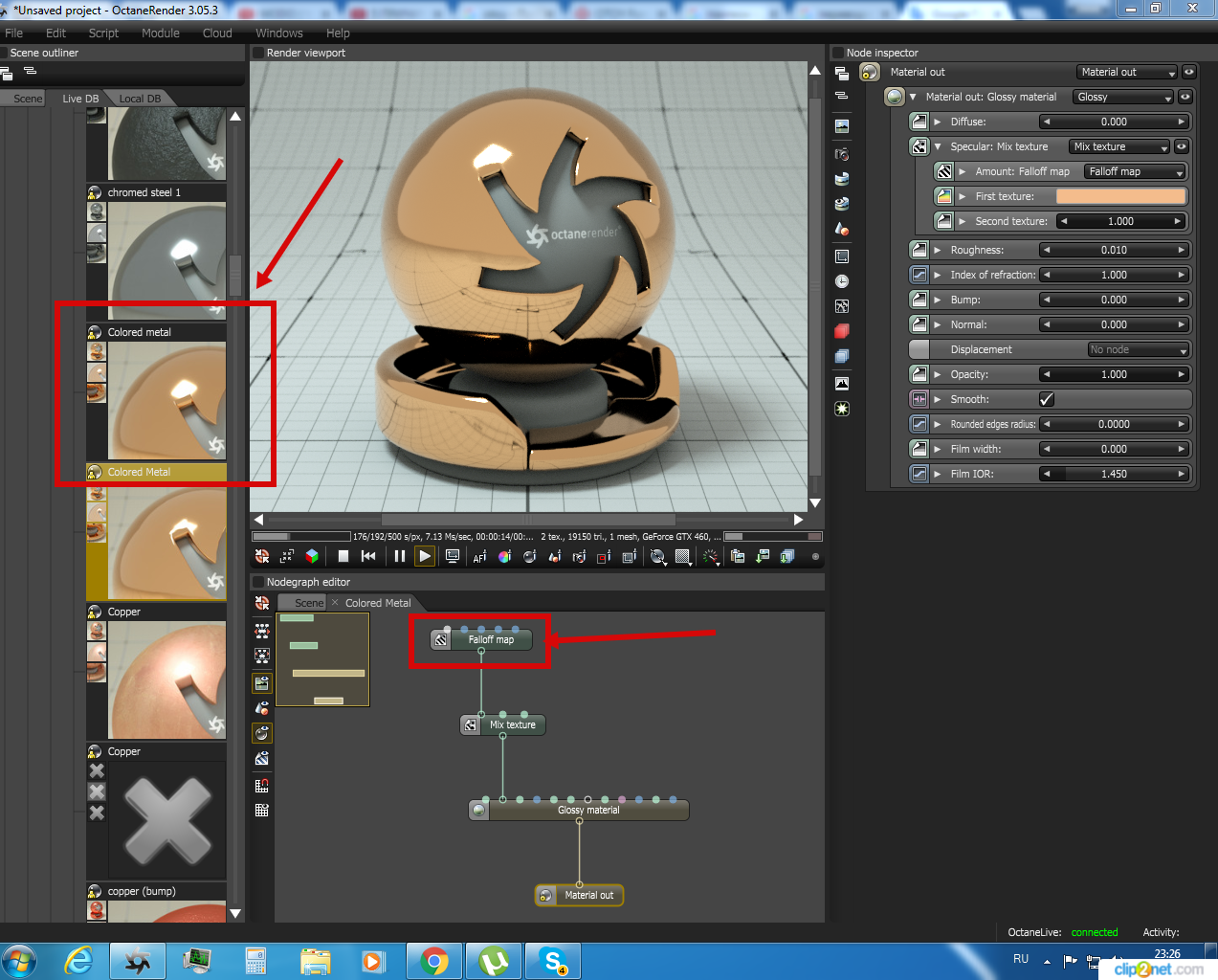This screenshot has width=1218, height=980.
Task: Open the clay mode sphere dropdown icon
Action: click(x=658, y=556)
